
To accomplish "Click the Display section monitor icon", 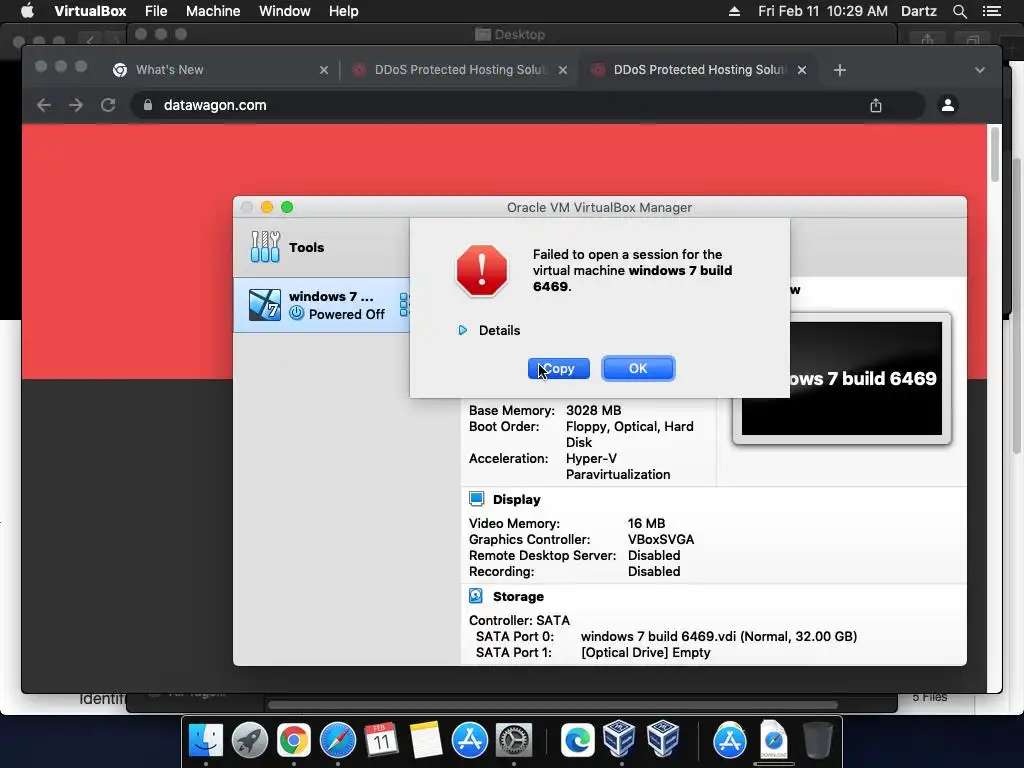I will (x=476, y=500).
